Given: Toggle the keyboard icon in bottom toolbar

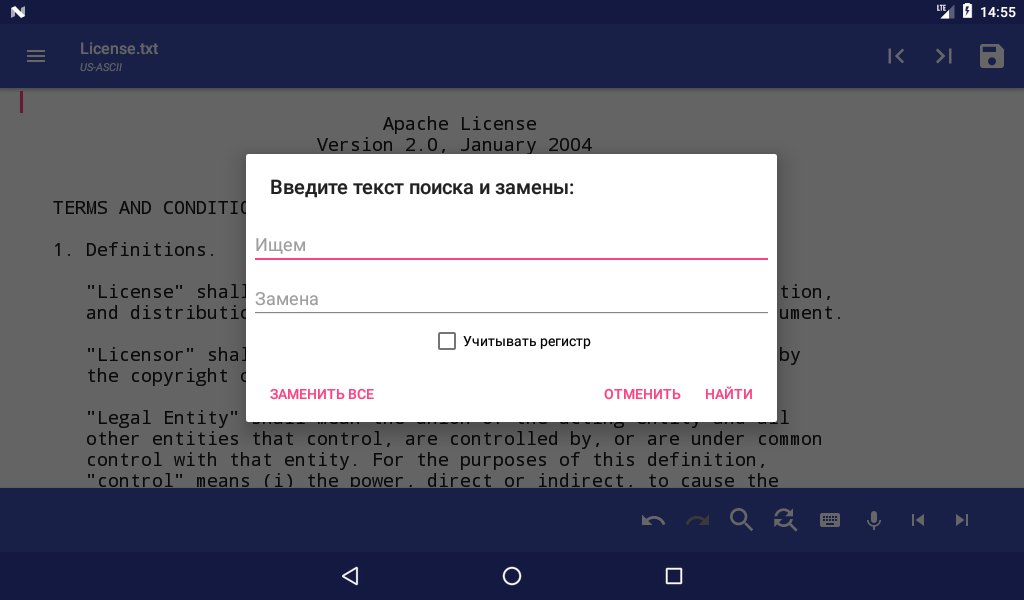Looking at the screenshot, I should coord(829,520).
